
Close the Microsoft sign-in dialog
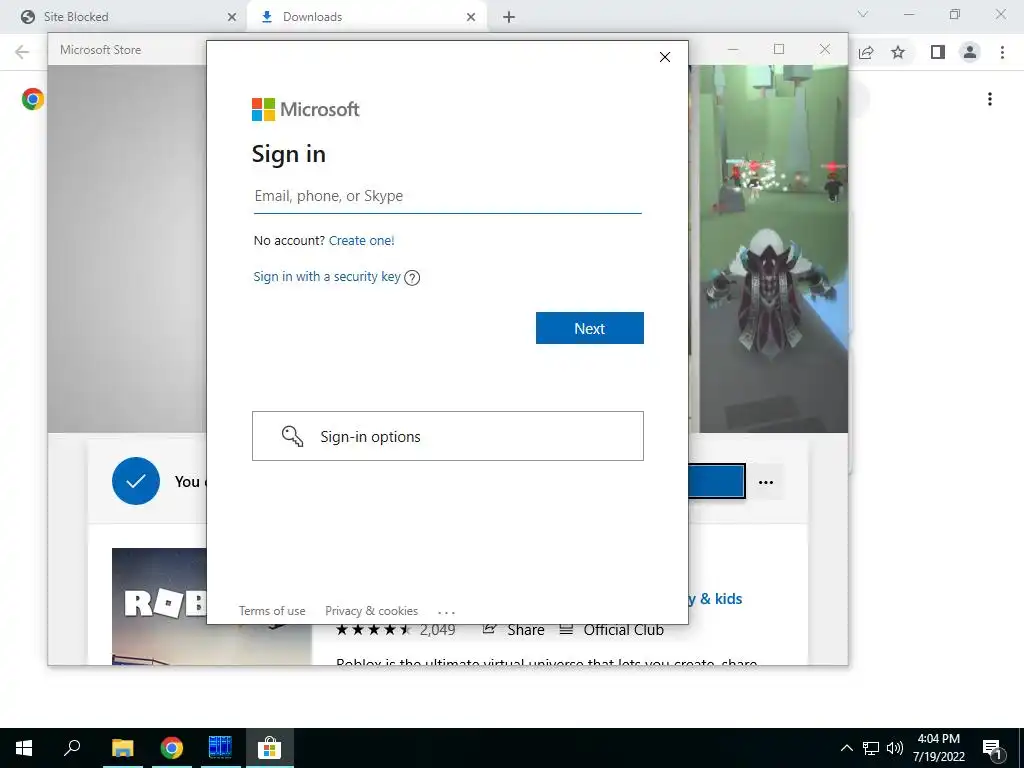(x=665, y=57)
